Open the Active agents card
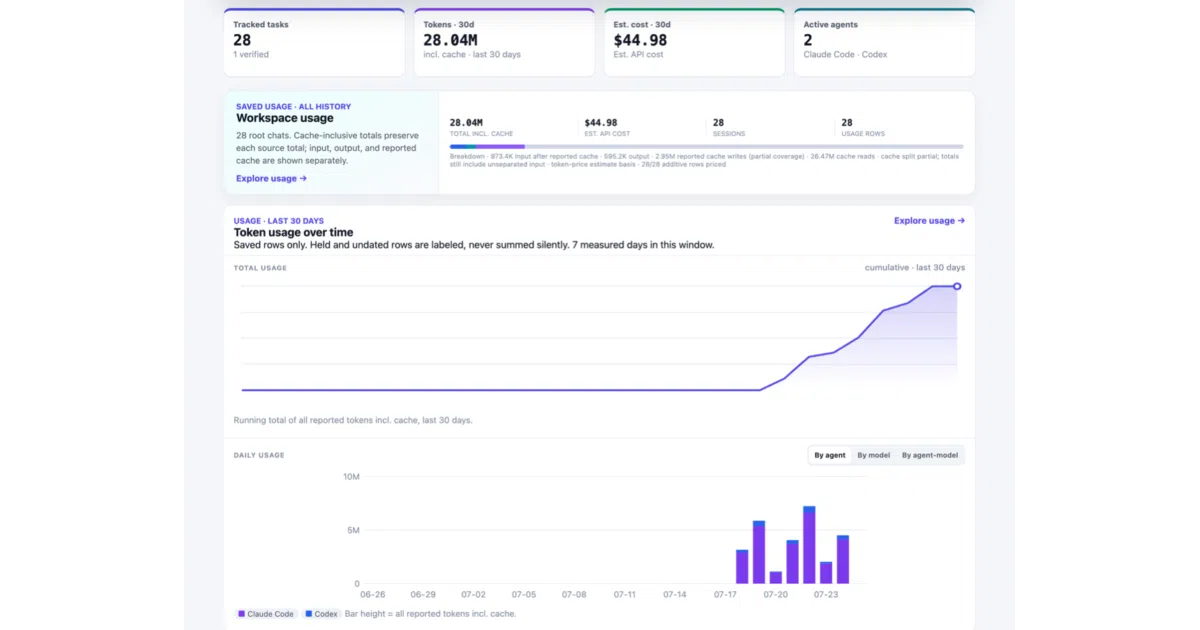 [x=884, y=42]
